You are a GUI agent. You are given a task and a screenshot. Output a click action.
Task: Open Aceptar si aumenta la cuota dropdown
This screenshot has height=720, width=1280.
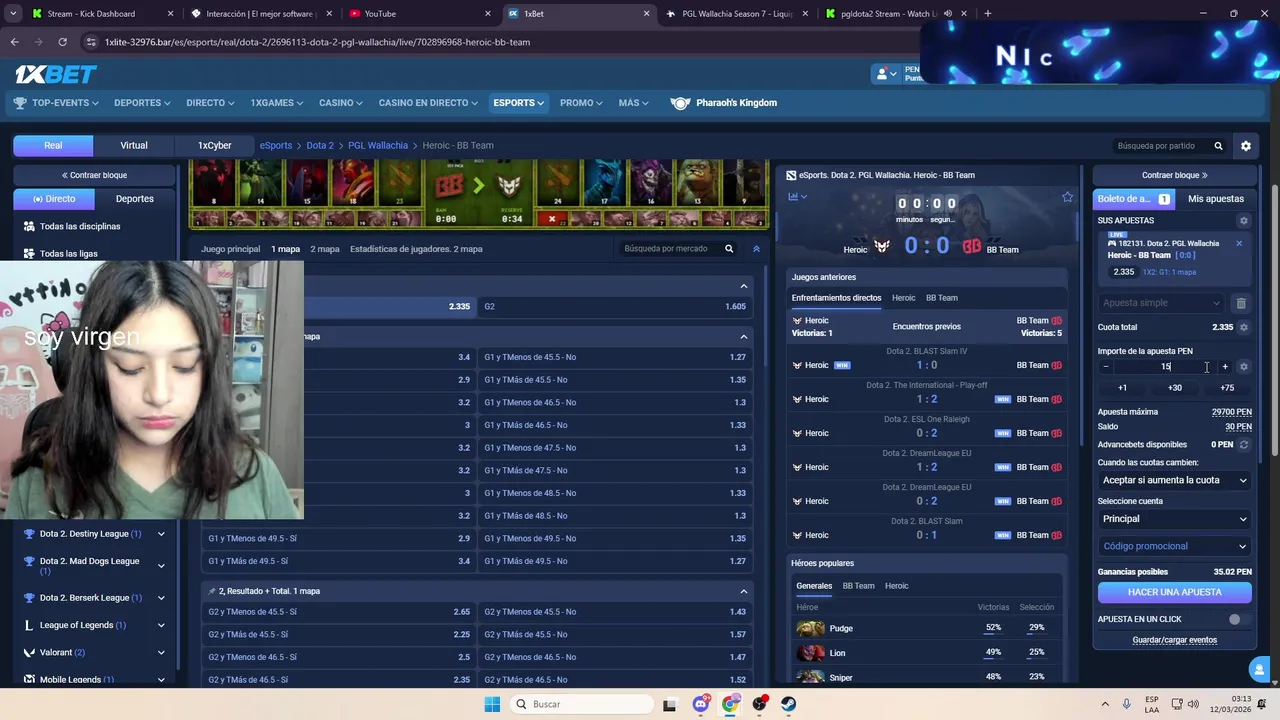click(1174, 481)
